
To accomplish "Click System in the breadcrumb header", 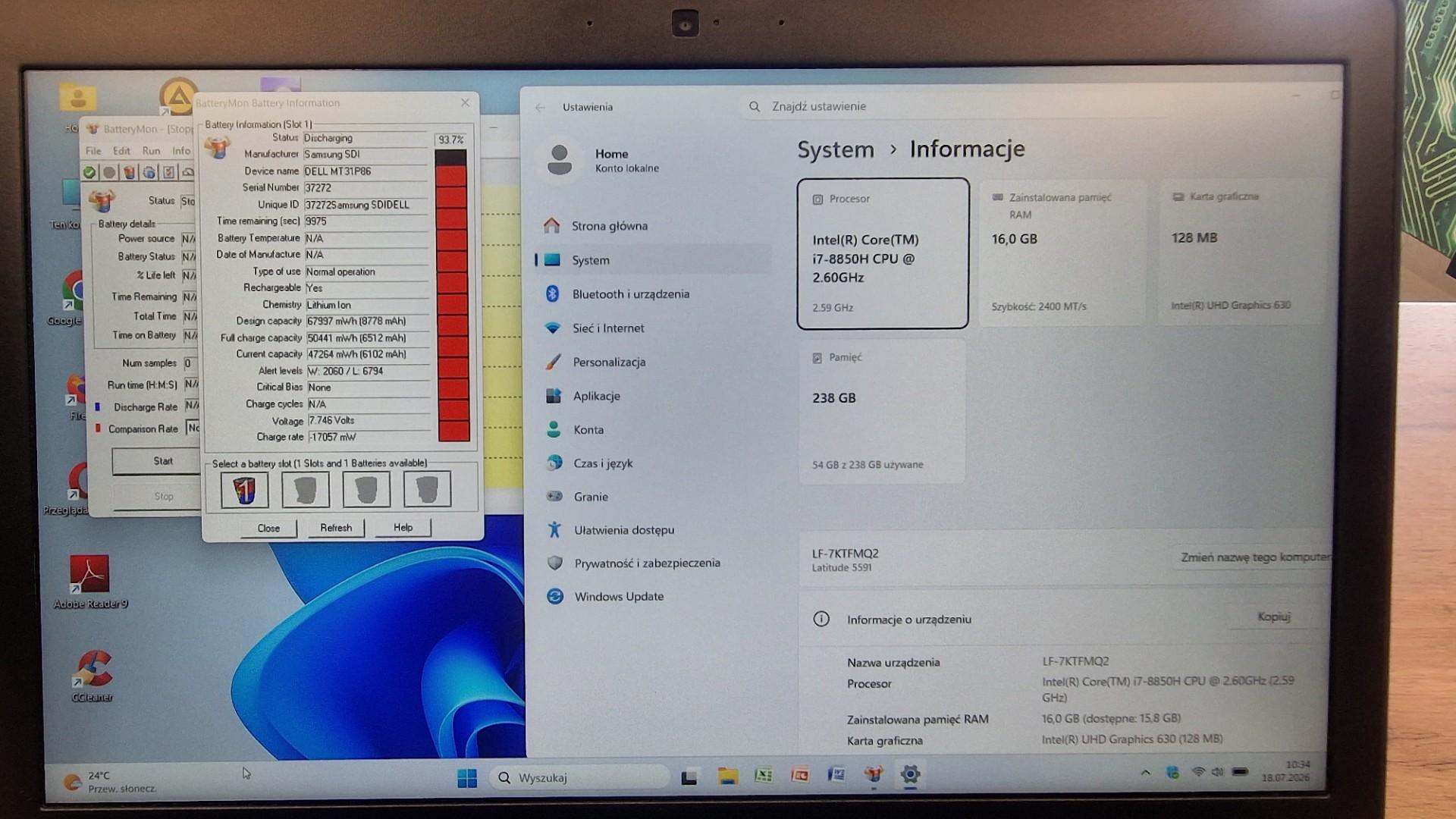I will (835, 150).
